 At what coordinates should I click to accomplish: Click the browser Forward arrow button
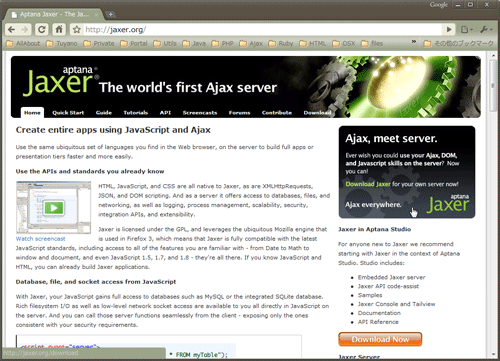pos(25,30)
